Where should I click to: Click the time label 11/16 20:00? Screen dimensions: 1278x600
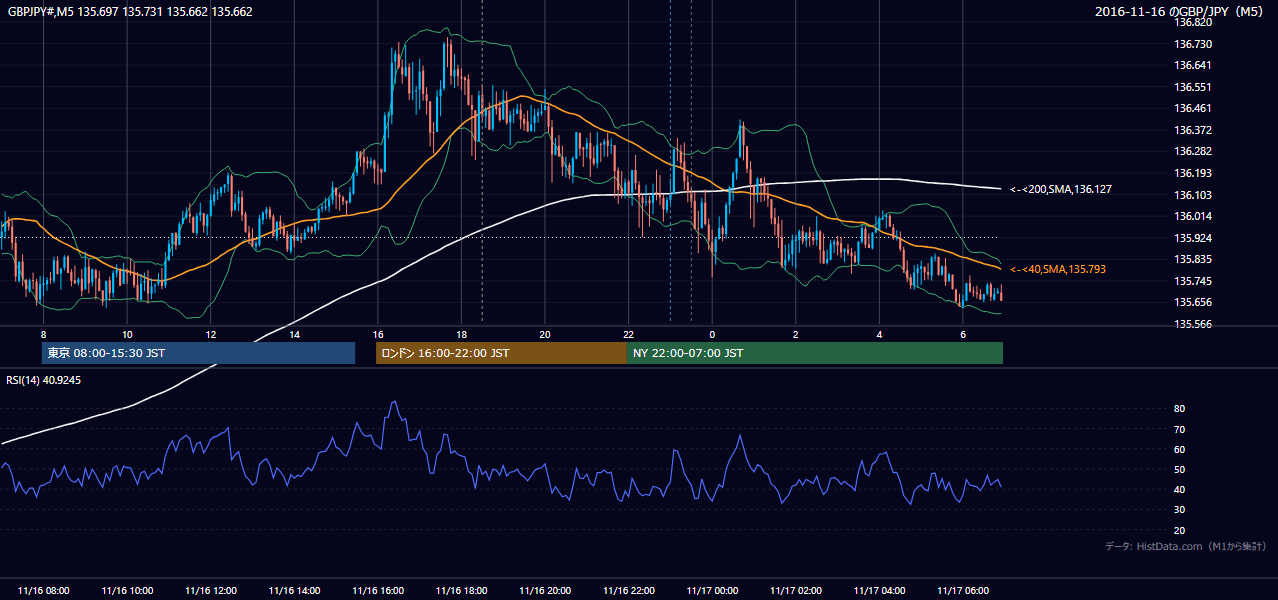pos(545,591)
